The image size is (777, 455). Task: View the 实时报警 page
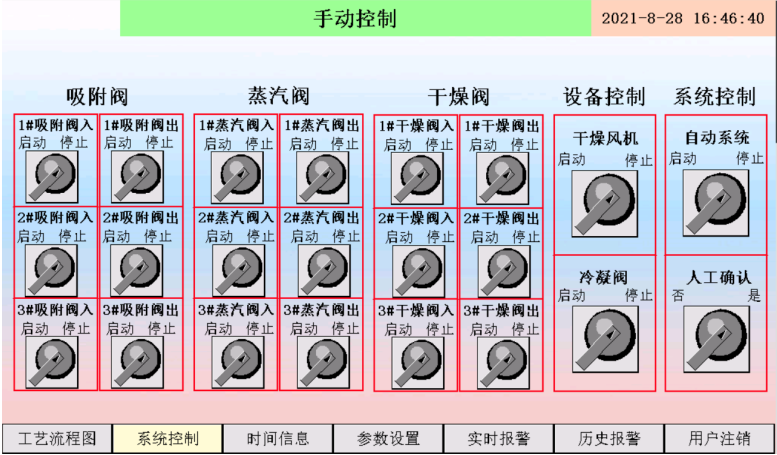pos(499,439)
